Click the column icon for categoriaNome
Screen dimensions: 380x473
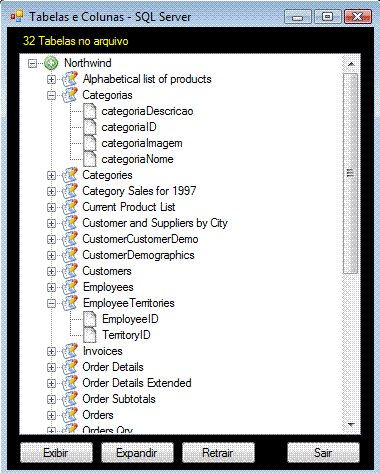[90, 159]
